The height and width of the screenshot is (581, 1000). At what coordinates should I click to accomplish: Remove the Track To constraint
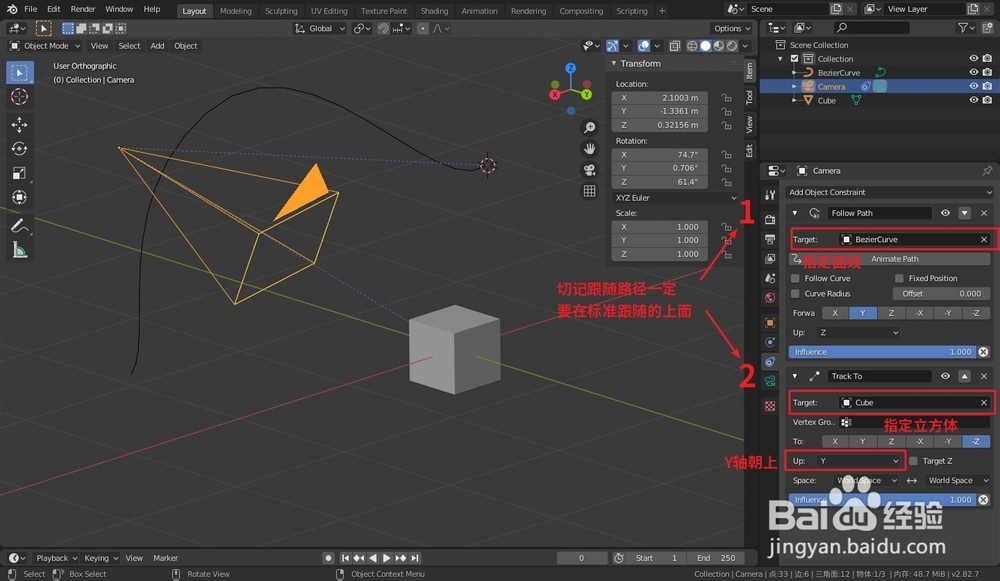click(x=984, y=376)
